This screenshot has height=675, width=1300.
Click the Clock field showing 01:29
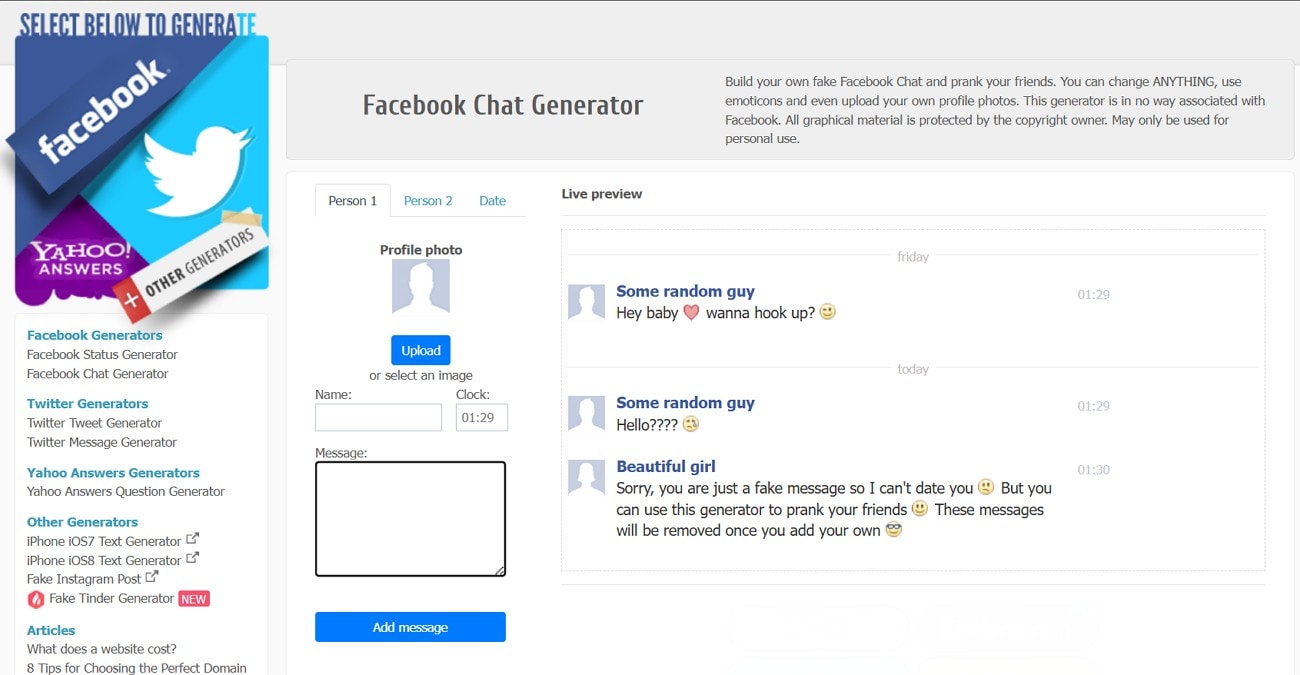[x=482, y=417]
